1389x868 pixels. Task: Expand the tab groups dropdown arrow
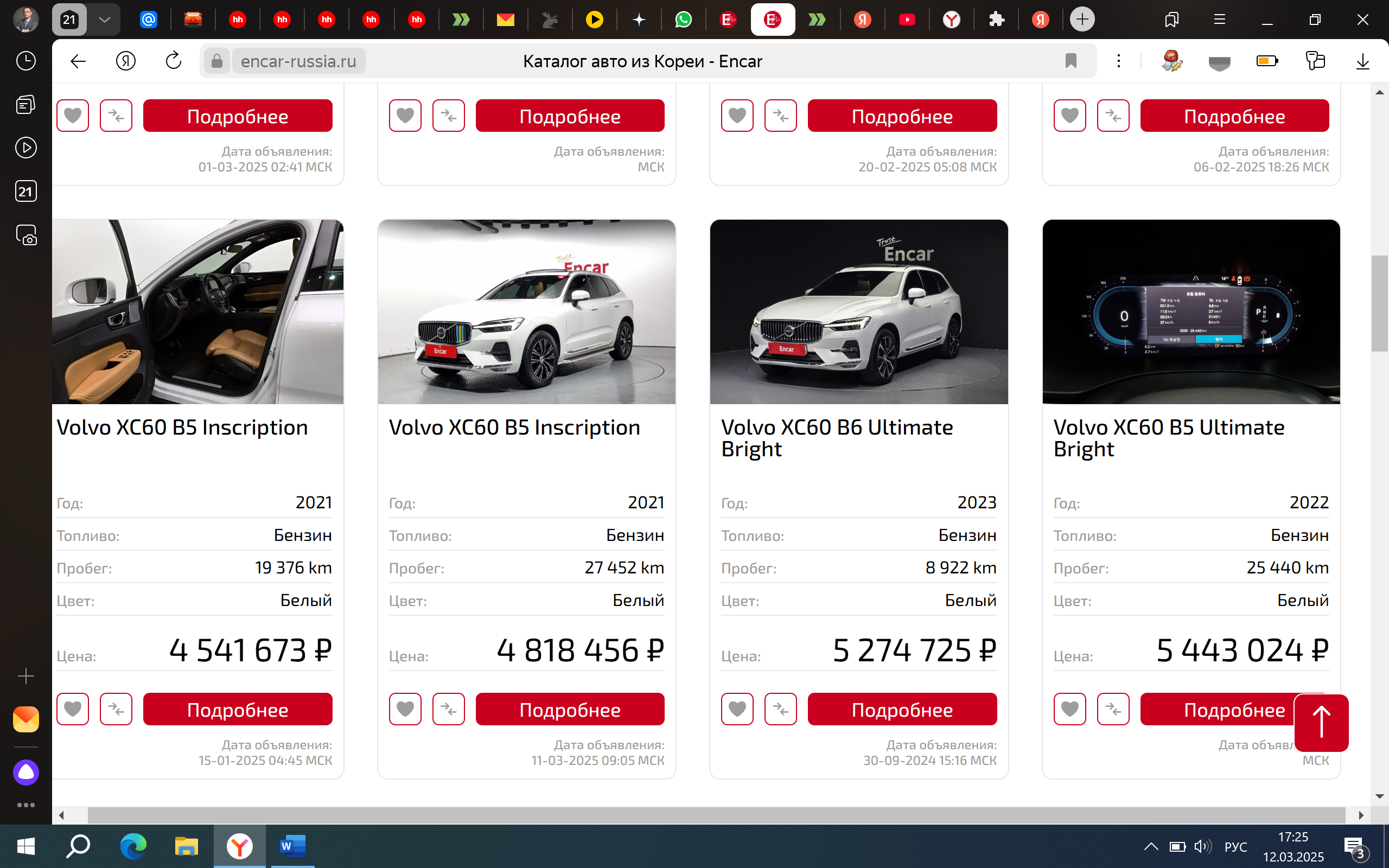coord(105,20)
